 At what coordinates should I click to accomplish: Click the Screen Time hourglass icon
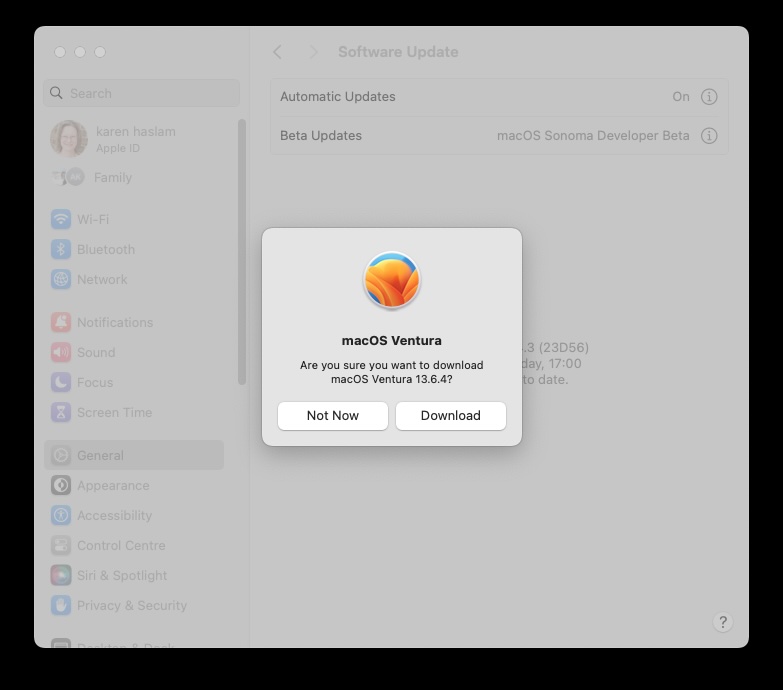[60, 412]
